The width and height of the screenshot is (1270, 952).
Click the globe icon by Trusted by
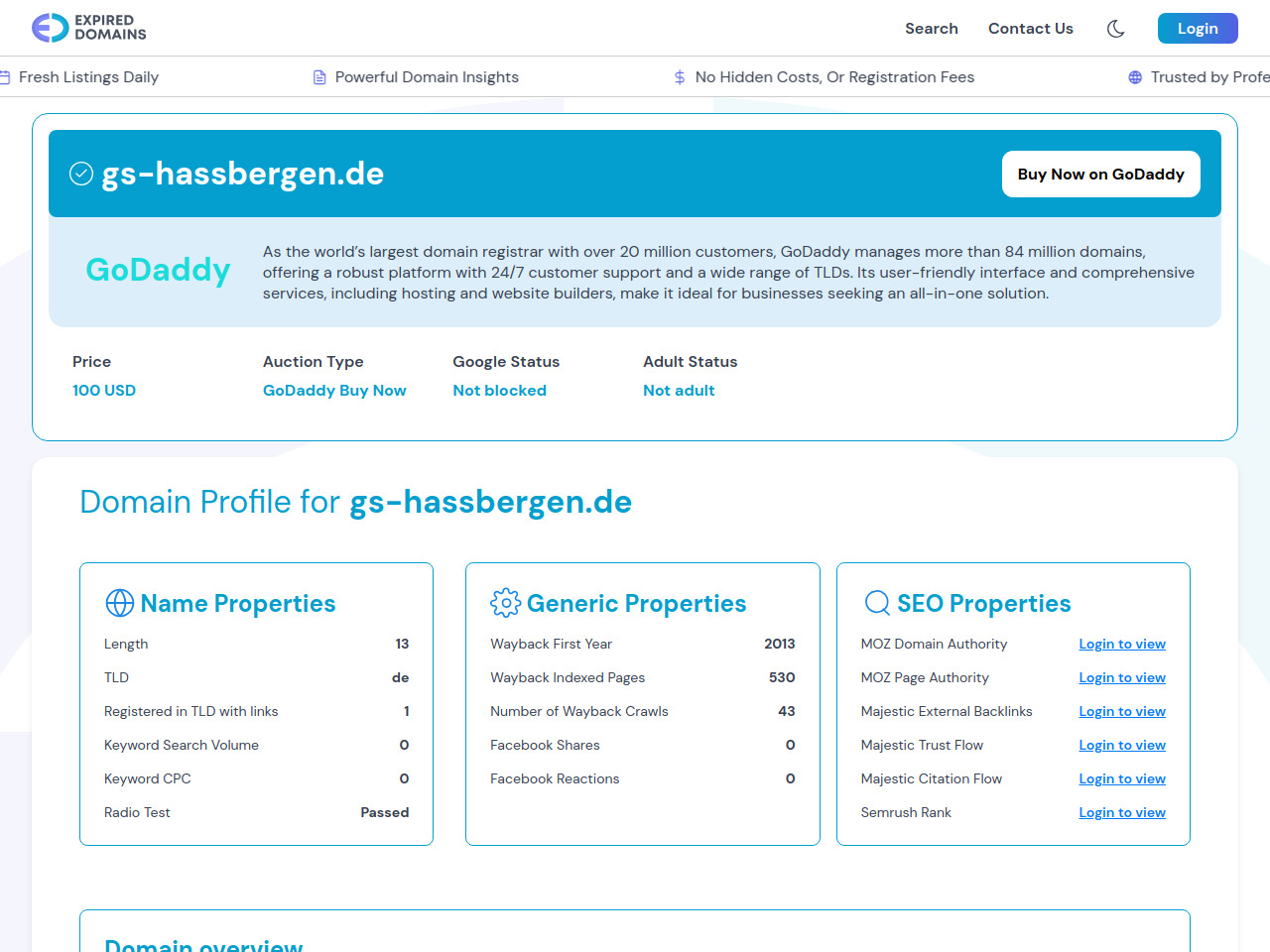coord(1135,77)
